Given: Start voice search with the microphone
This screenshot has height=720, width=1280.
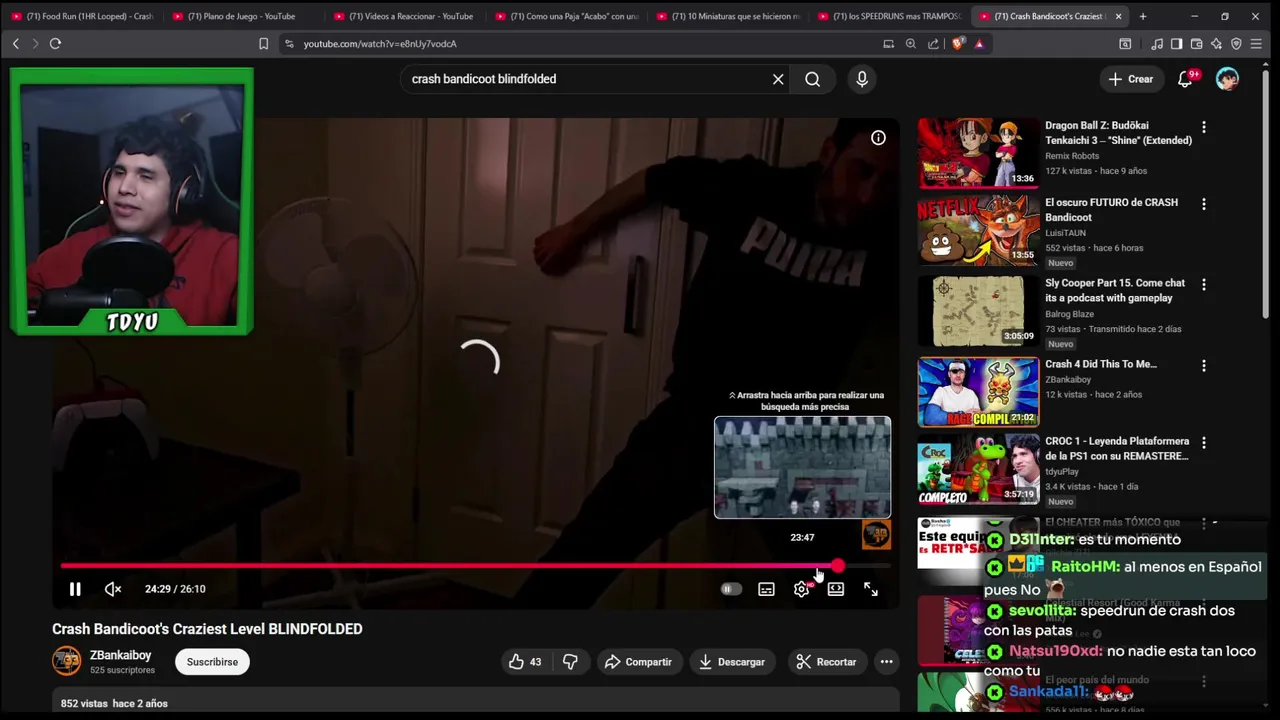Looking at the screenshot, I should pyautogui.click(x=862, y=79).
